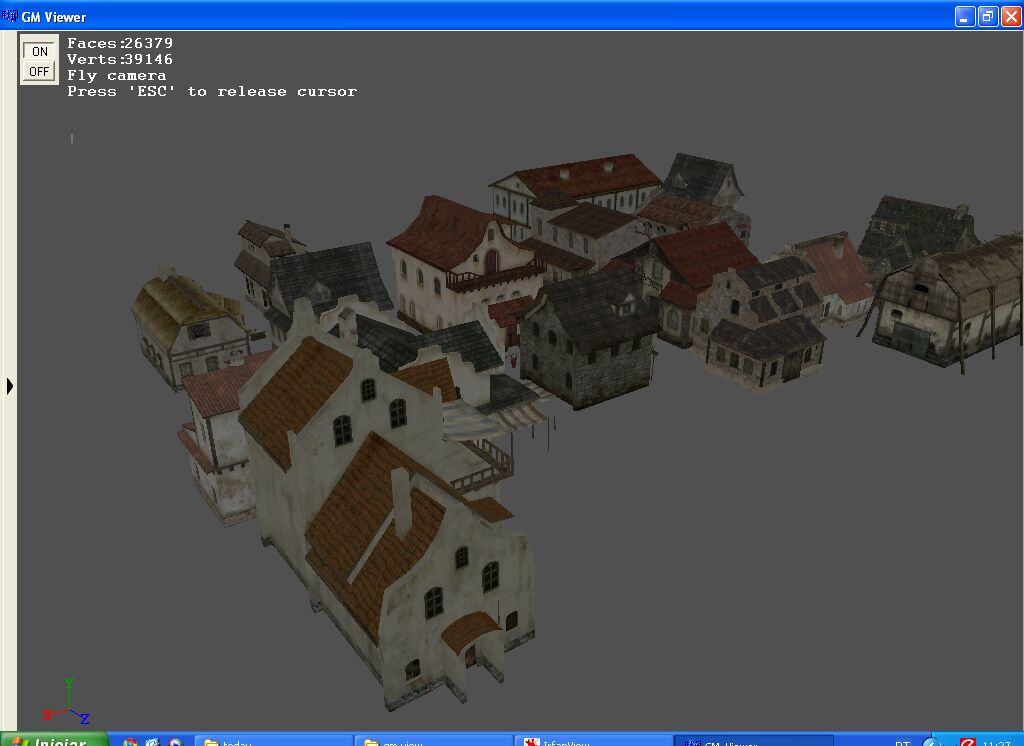Close the GM Viewer window
This screenshot has height=746, width=1024.
point(1011,16)
